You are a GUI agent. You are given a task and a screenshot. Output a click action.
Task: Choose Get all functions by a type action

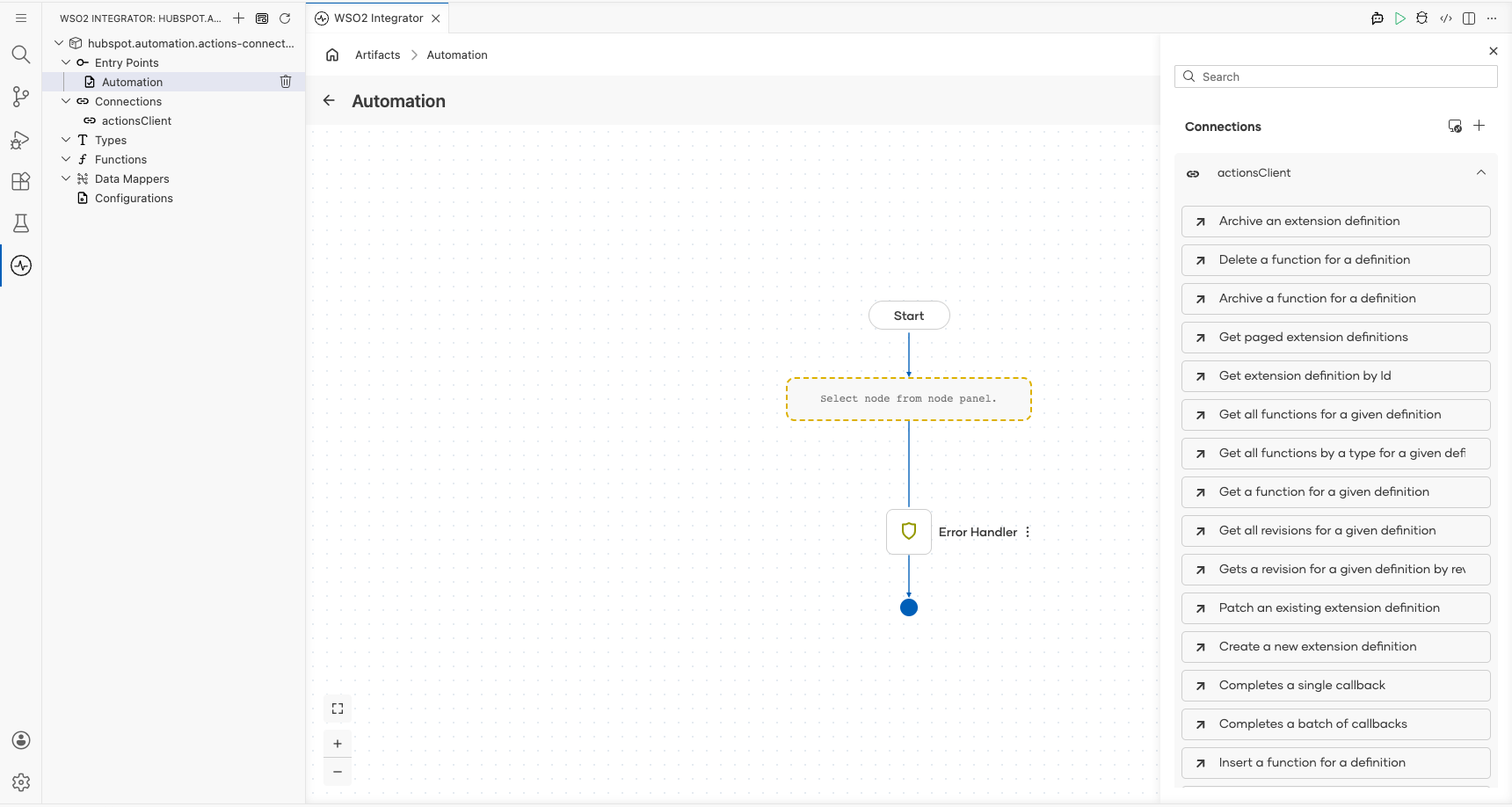pyautogui.click(x=1335, y=454)
